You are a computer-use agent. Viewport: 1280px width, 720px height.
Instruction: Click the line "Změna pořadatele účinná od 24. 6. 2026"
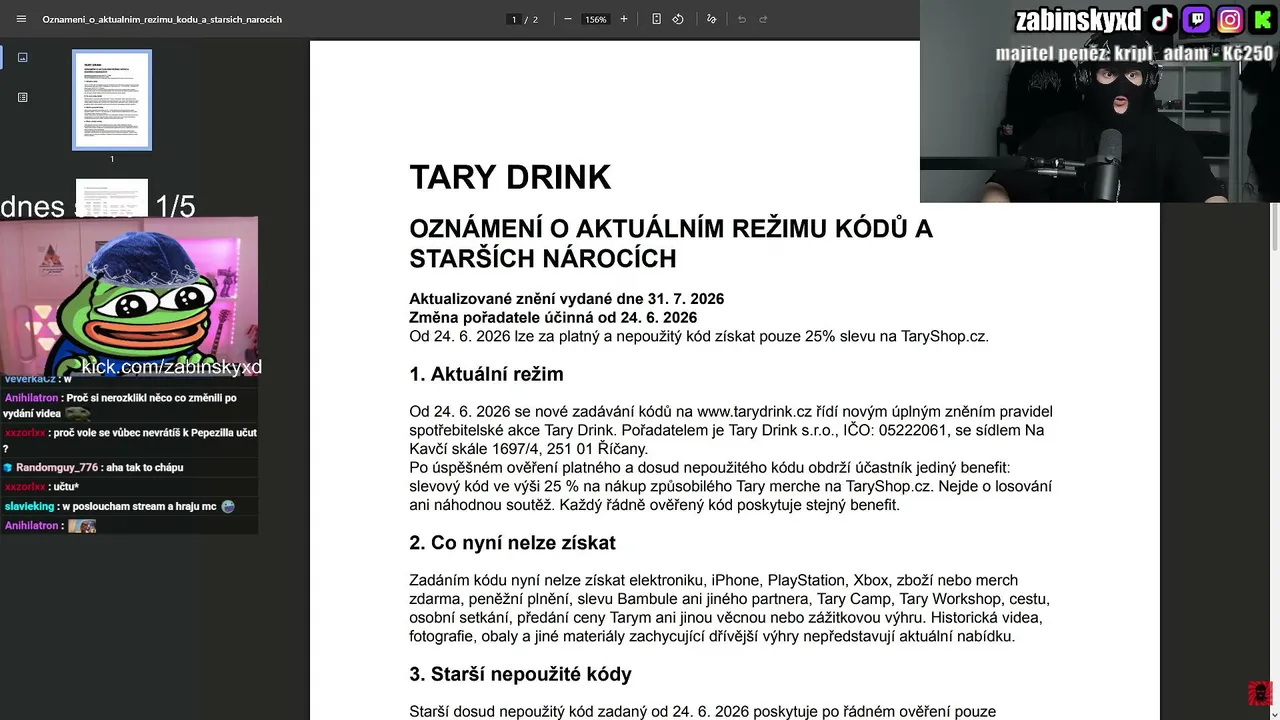tap(553, 317)
